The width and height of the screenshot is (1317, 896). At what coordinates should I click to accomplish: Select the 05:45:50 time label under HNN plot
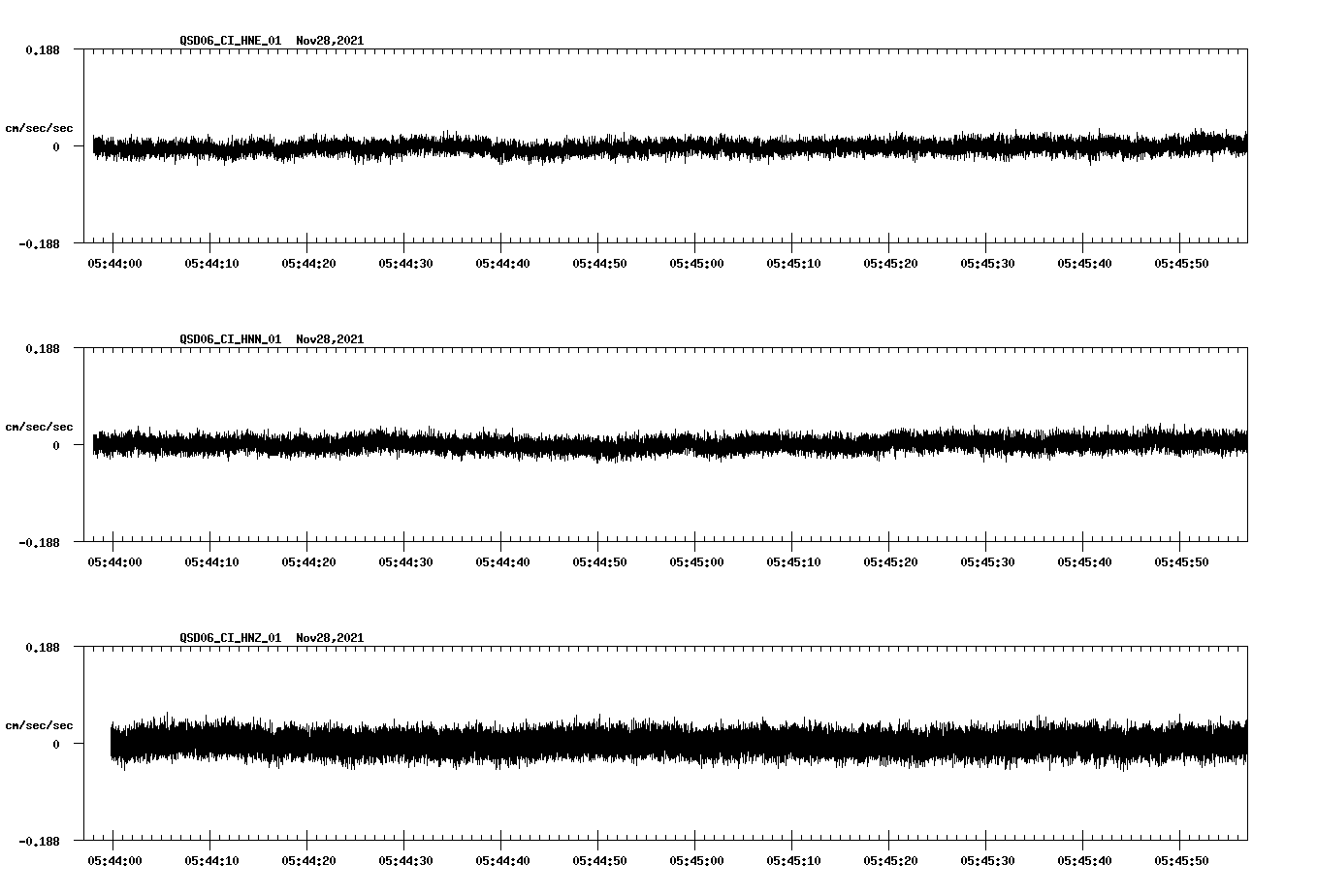coord(1181,562)
